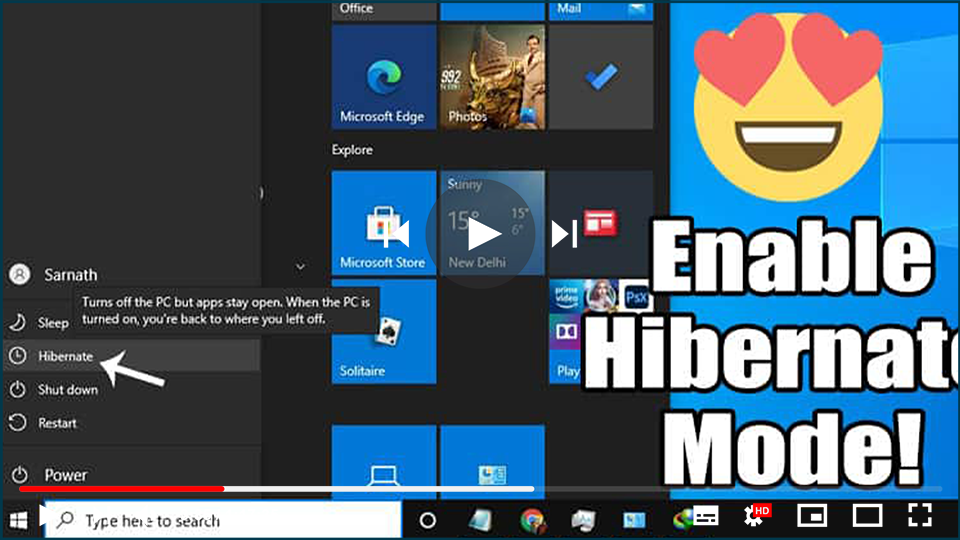Skip to the next video
Viewport: 960px width, 540px height.
pyautogui.click(x=565, y=234)
